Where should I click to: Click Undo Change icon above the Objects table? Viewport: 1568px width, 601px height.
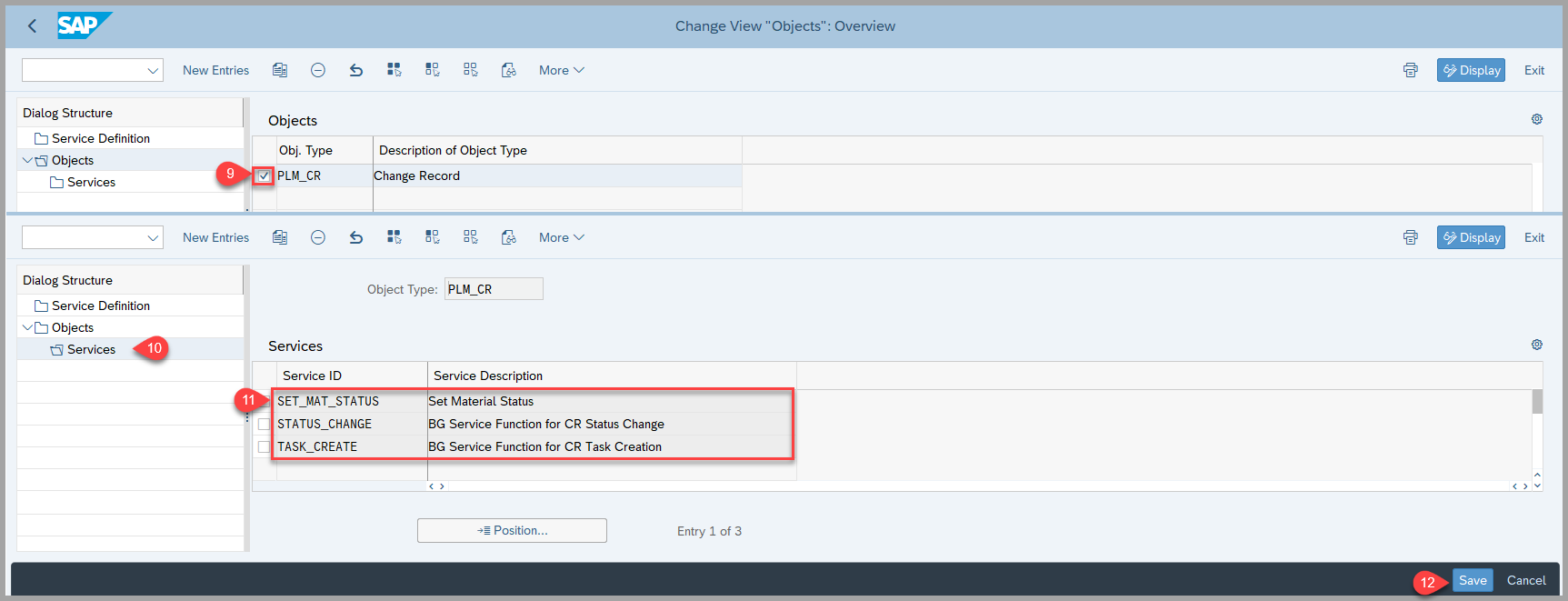(x=356, y=70)
